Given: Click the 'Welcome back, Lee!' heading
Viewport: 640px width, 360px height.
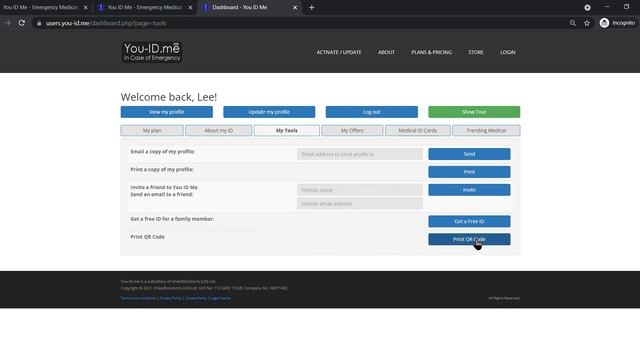Looking at the screenshot, I should (x=169, y=97).
